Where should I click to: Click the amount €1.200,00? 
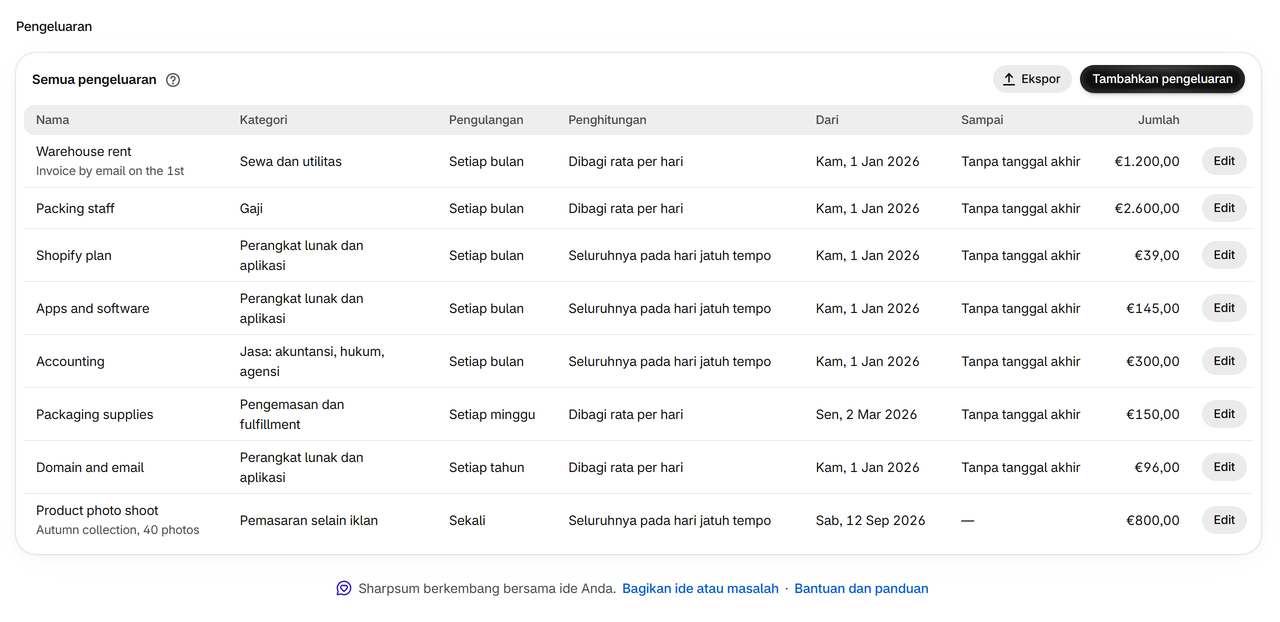pos(1147,162)
